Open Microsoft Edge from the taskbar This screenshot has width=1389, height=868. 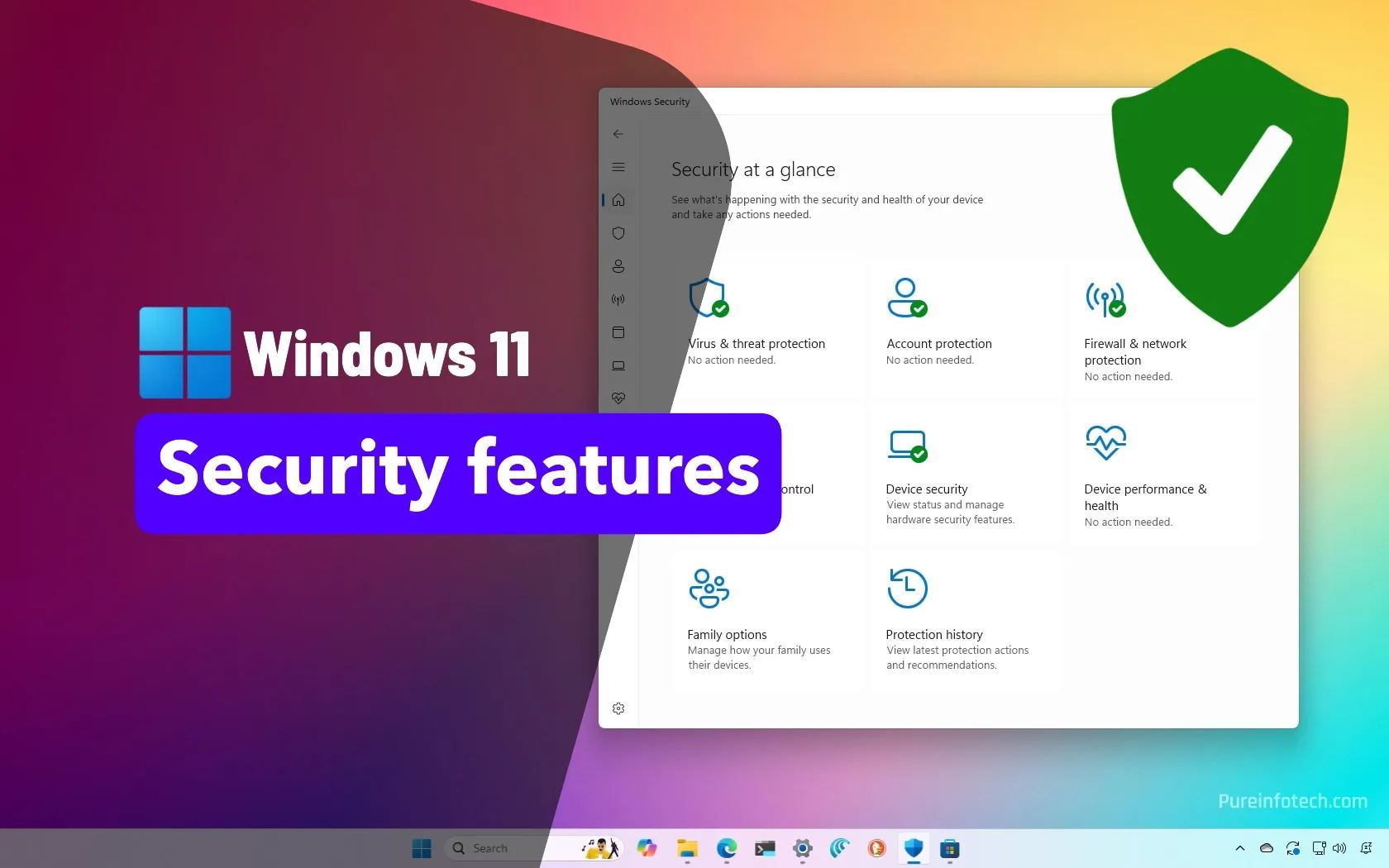coord(726,848)
